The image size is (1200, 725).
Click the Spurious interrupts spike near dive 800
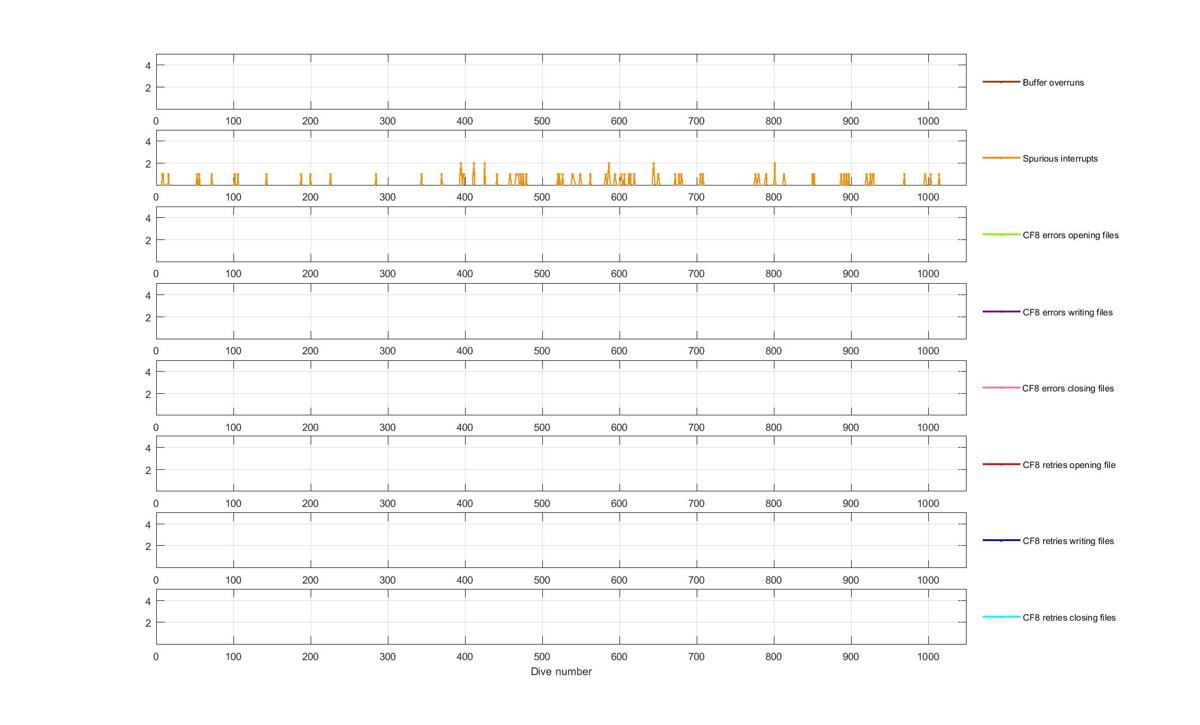click(774, 173)
